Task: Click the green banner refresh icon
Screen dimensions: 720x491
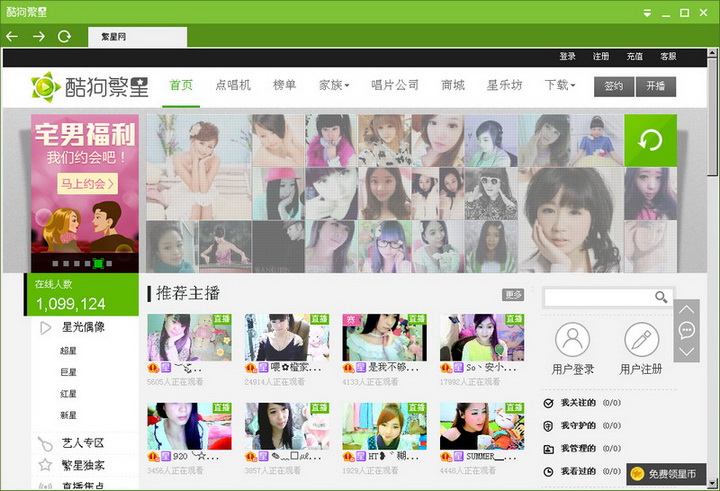Action: click(650, 140)
